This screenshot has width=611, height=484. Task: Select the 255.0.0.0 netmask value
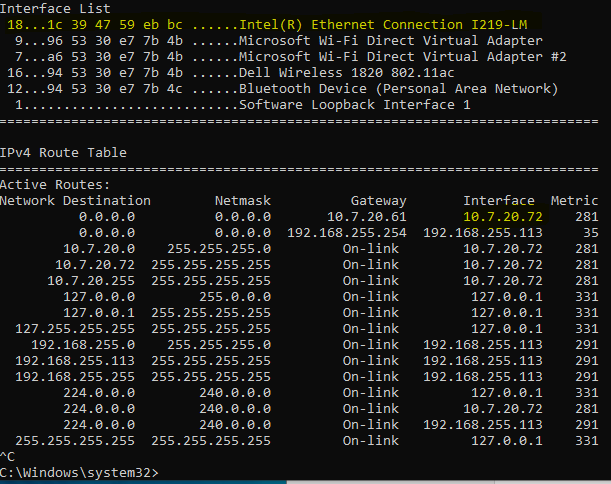click(x=235, y=297)
